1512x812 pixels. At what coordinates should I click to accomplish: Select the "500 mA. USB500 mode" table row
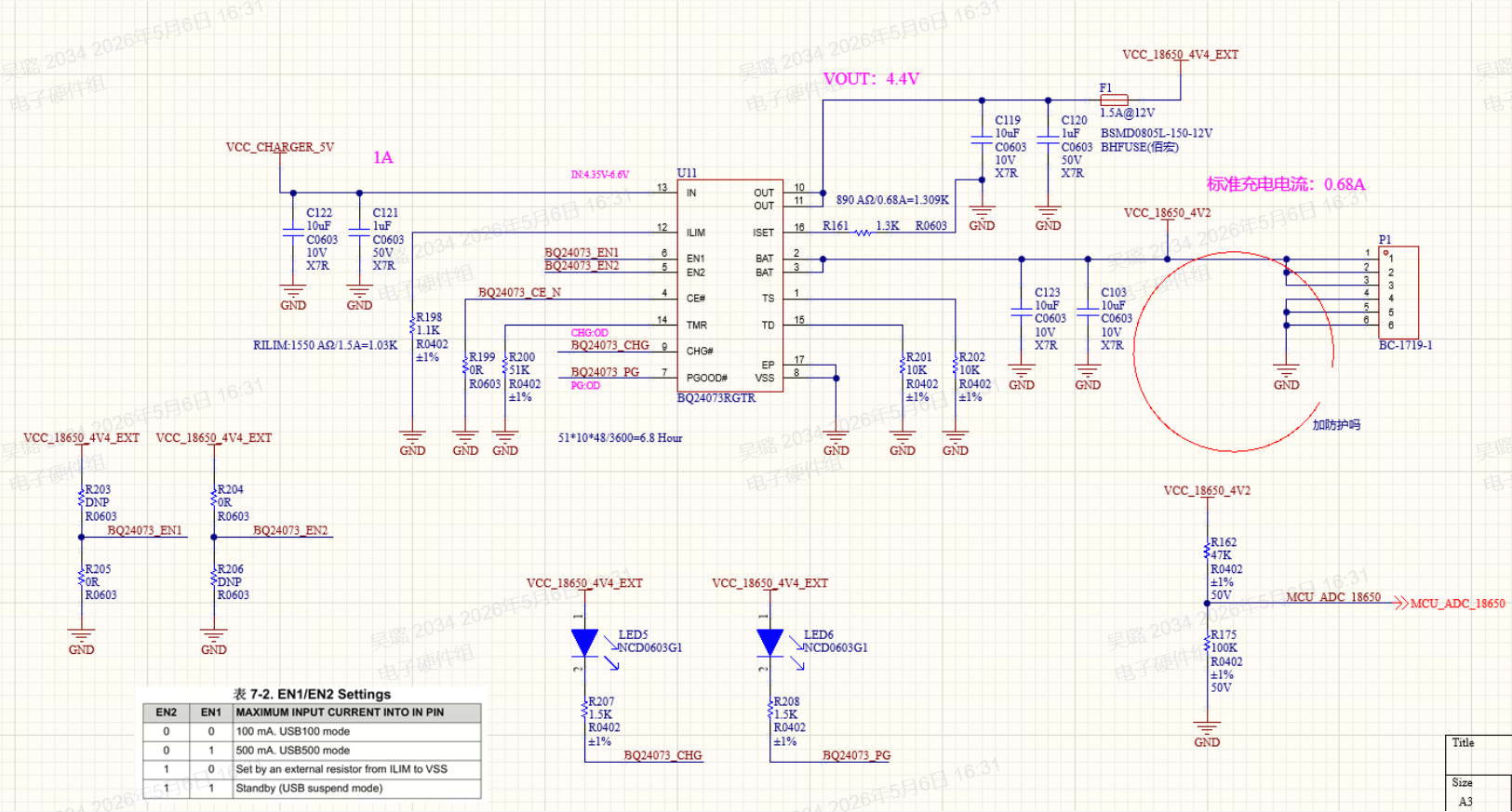pos(312,751)
